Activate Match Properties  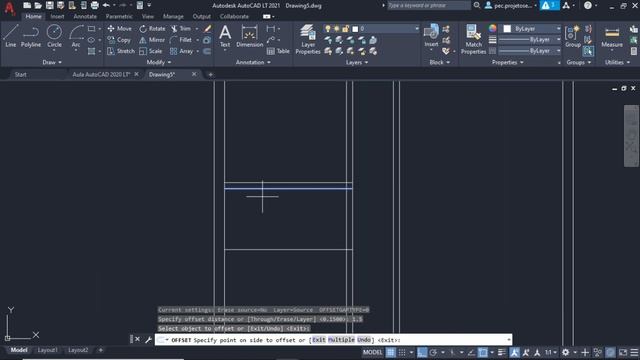(473, 39)
